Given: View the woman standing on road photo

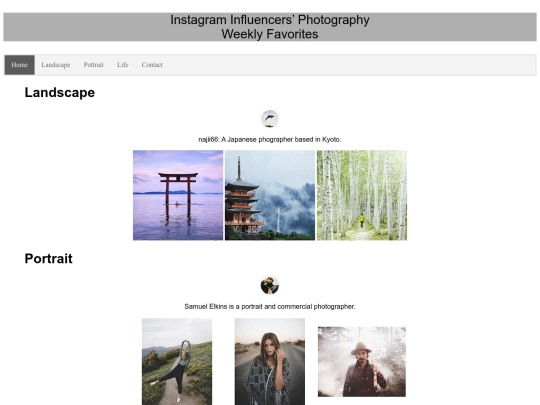Looking at the screenshot, I should [x=270, y=362].
